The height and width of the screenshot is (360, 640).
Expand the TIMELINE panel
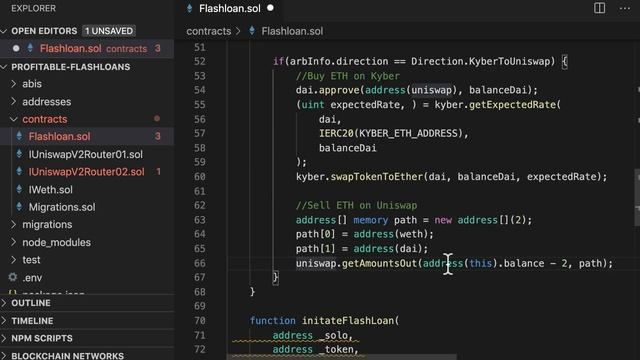[x=32, y=321]
